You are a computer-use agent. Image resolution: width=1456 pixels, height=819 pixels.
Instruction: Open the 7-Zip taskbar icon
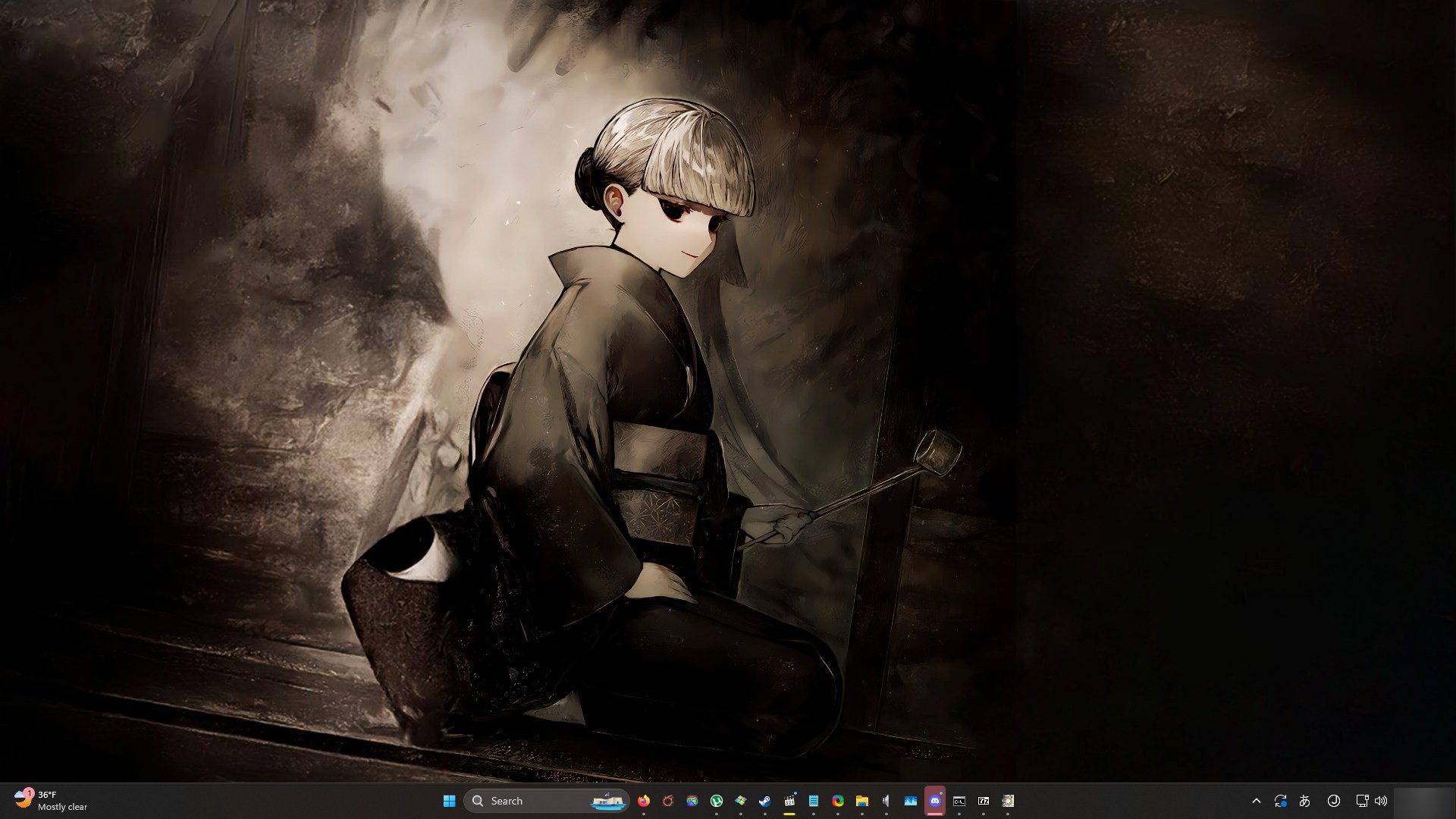click(x=984, y=801)
